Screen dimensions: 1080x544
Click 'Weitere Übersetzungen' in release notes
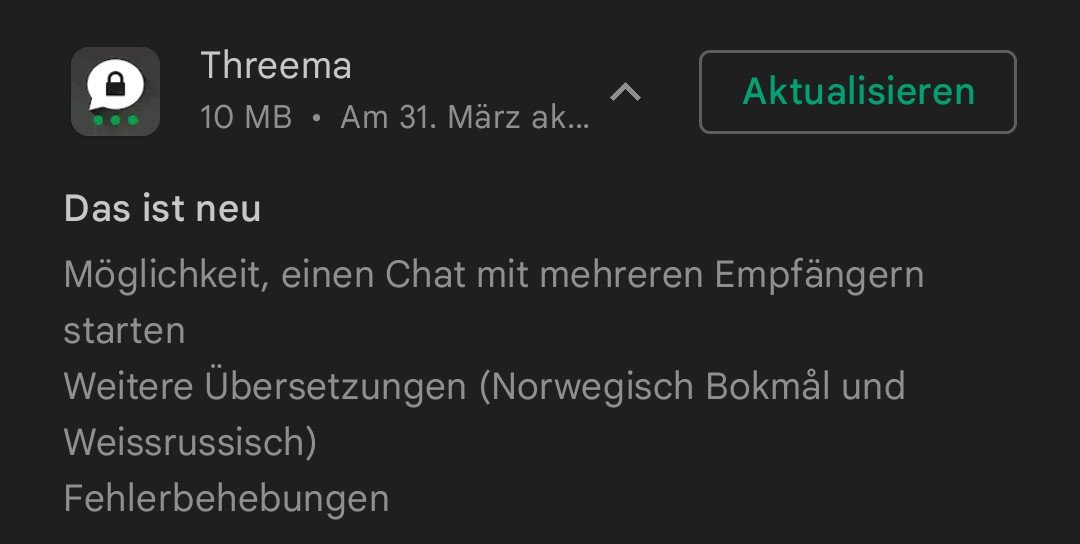click(265, 386)
